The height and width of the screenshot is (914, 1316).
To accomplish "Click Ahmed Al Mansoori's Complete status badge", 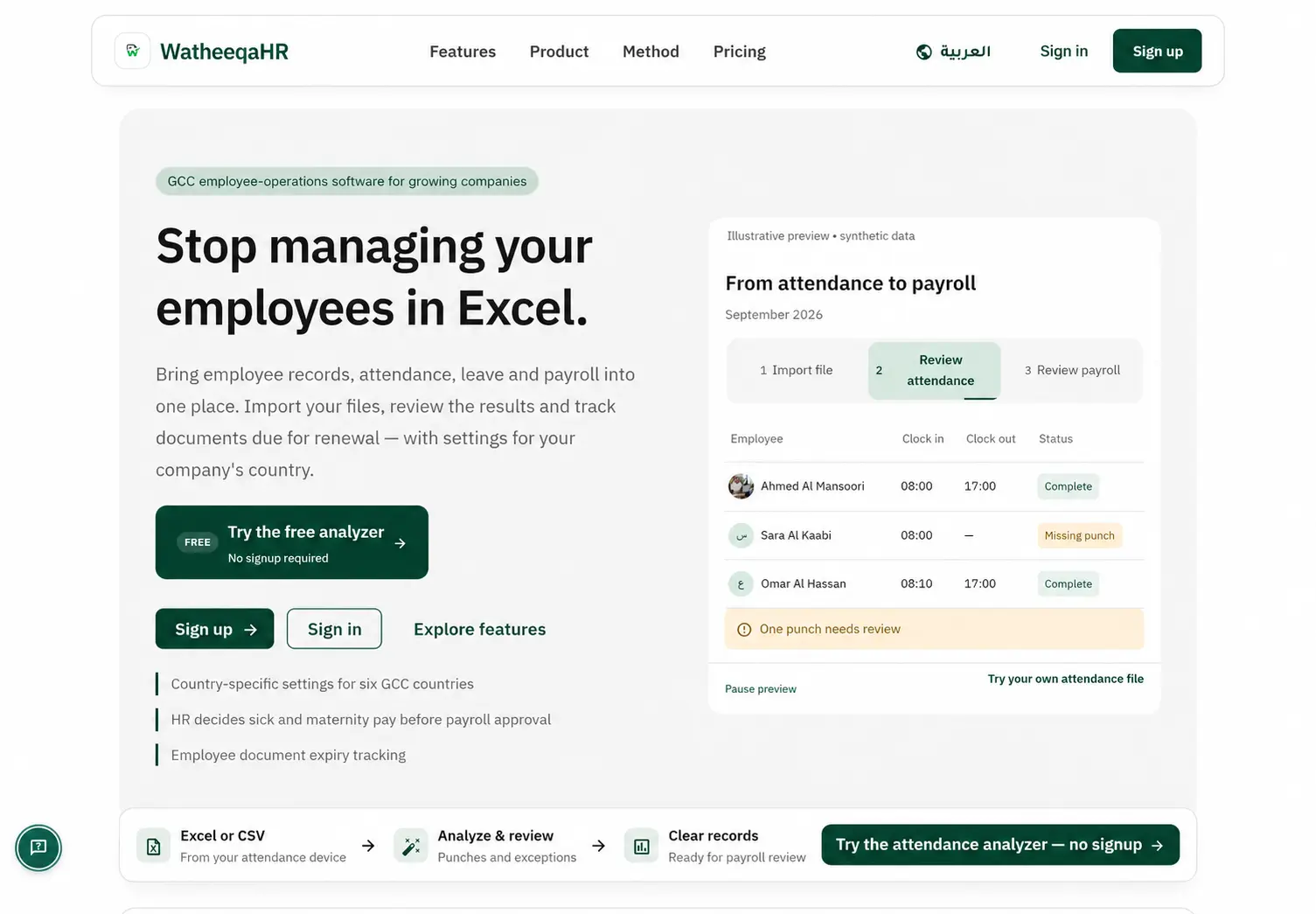I will (1069, 486).
